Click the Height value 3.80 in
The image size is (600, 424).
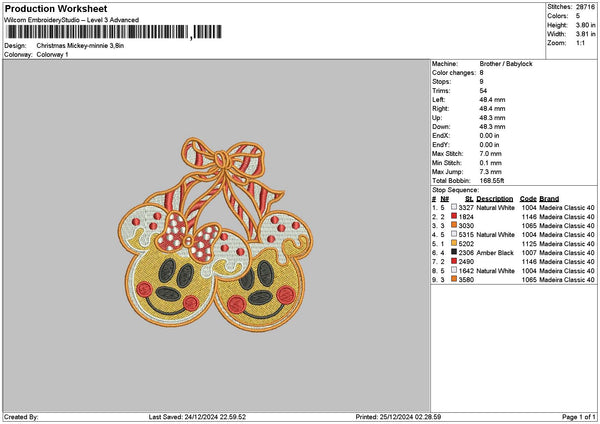pyautogui.click(x=585, y=25)
